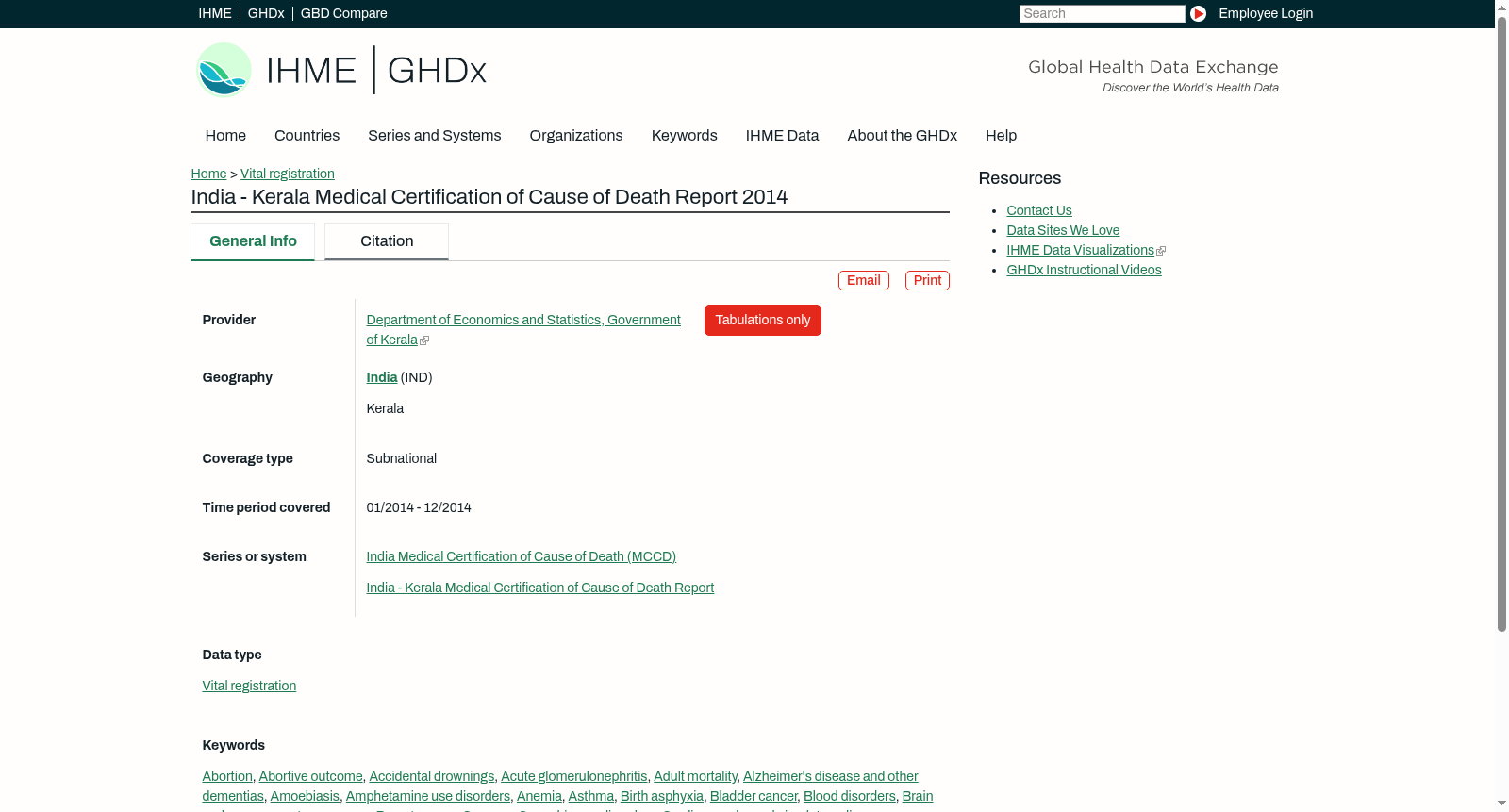
Task: Open Vital registration data type link
Action: 249,687
